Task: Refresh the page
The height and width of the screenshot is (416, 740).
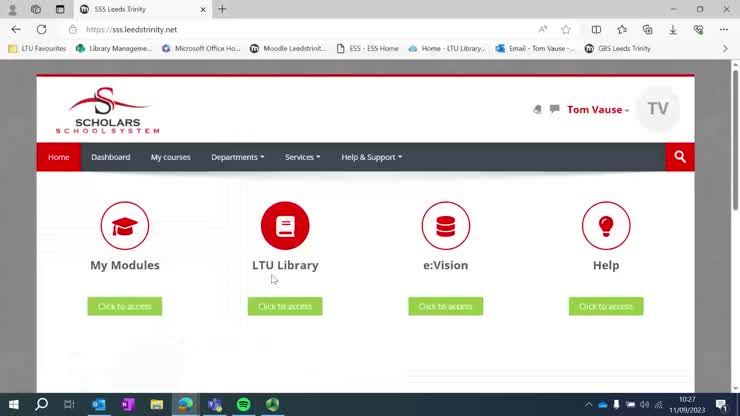Action: pyautogui.click(x=42, y=29)
